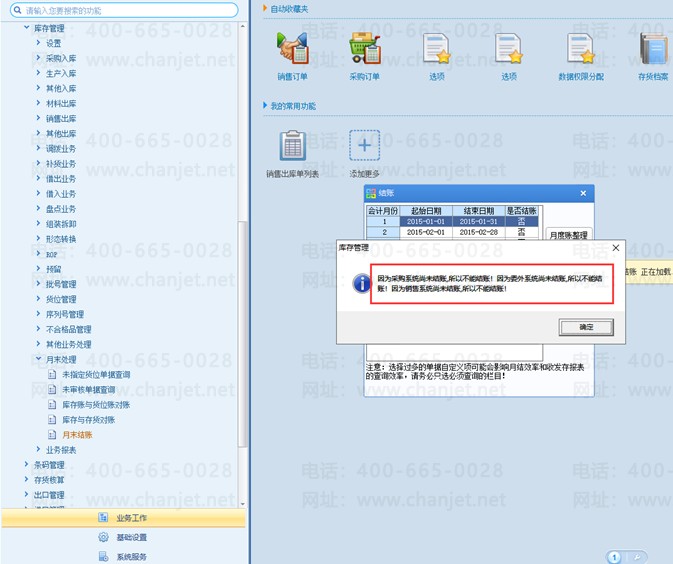Expand the 条码管理 tree node
The height and width of the screenshot is (564, 673).
(x=27, y=464)
